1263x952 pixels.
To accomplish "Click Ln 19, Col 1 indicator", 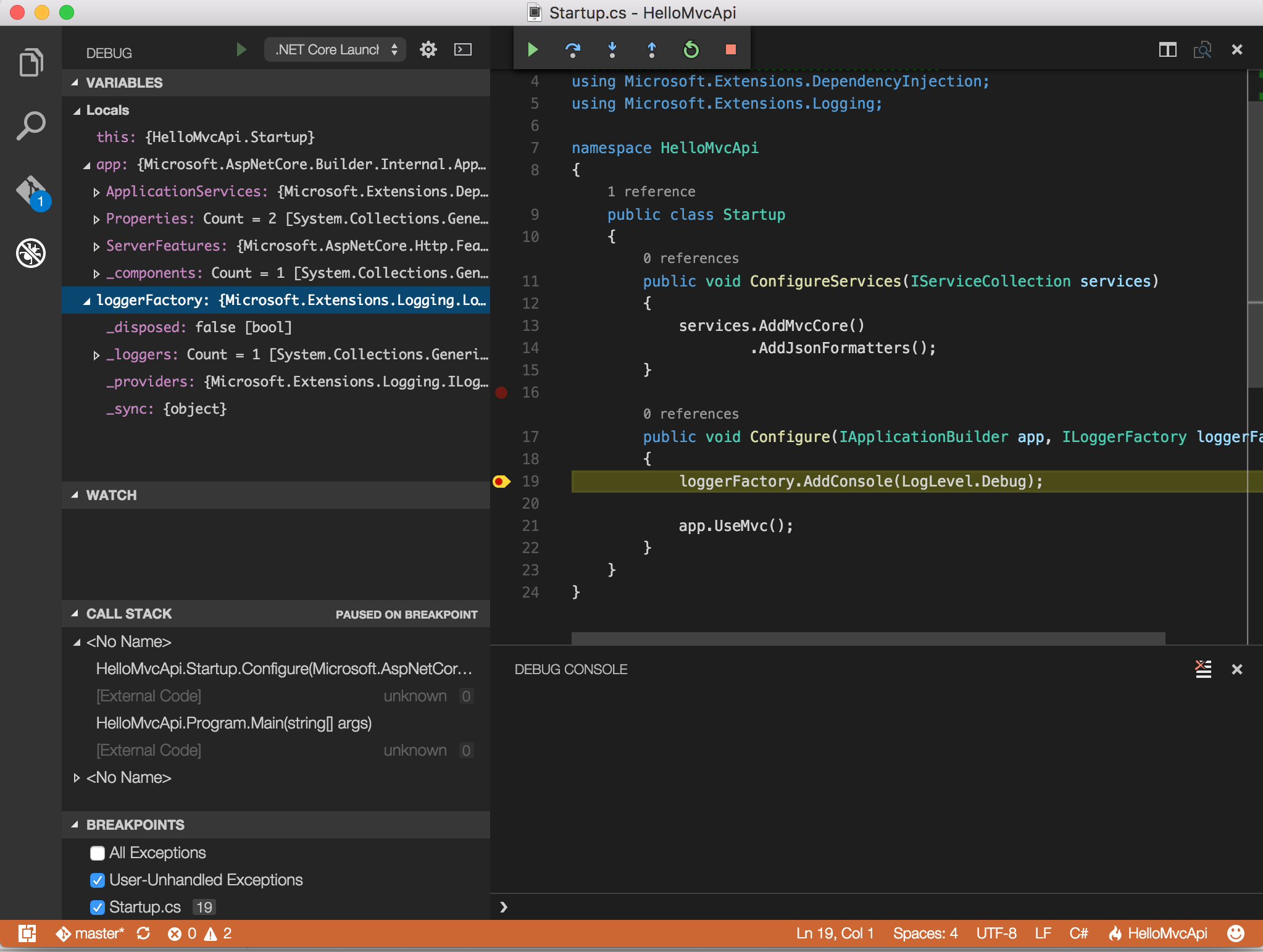I will 835,933.
